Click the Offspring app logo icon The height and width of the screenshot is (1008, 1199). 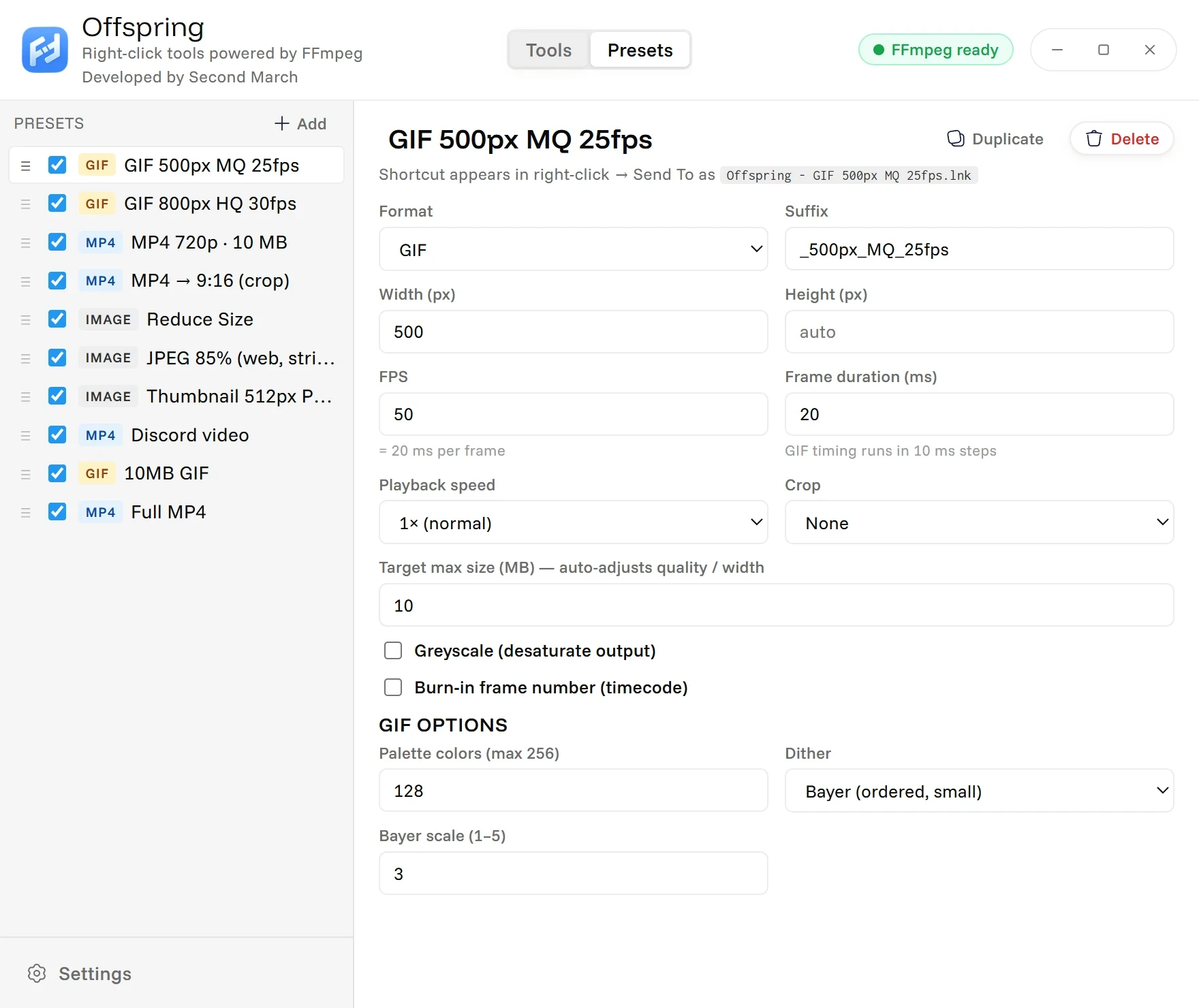[45, 50]
